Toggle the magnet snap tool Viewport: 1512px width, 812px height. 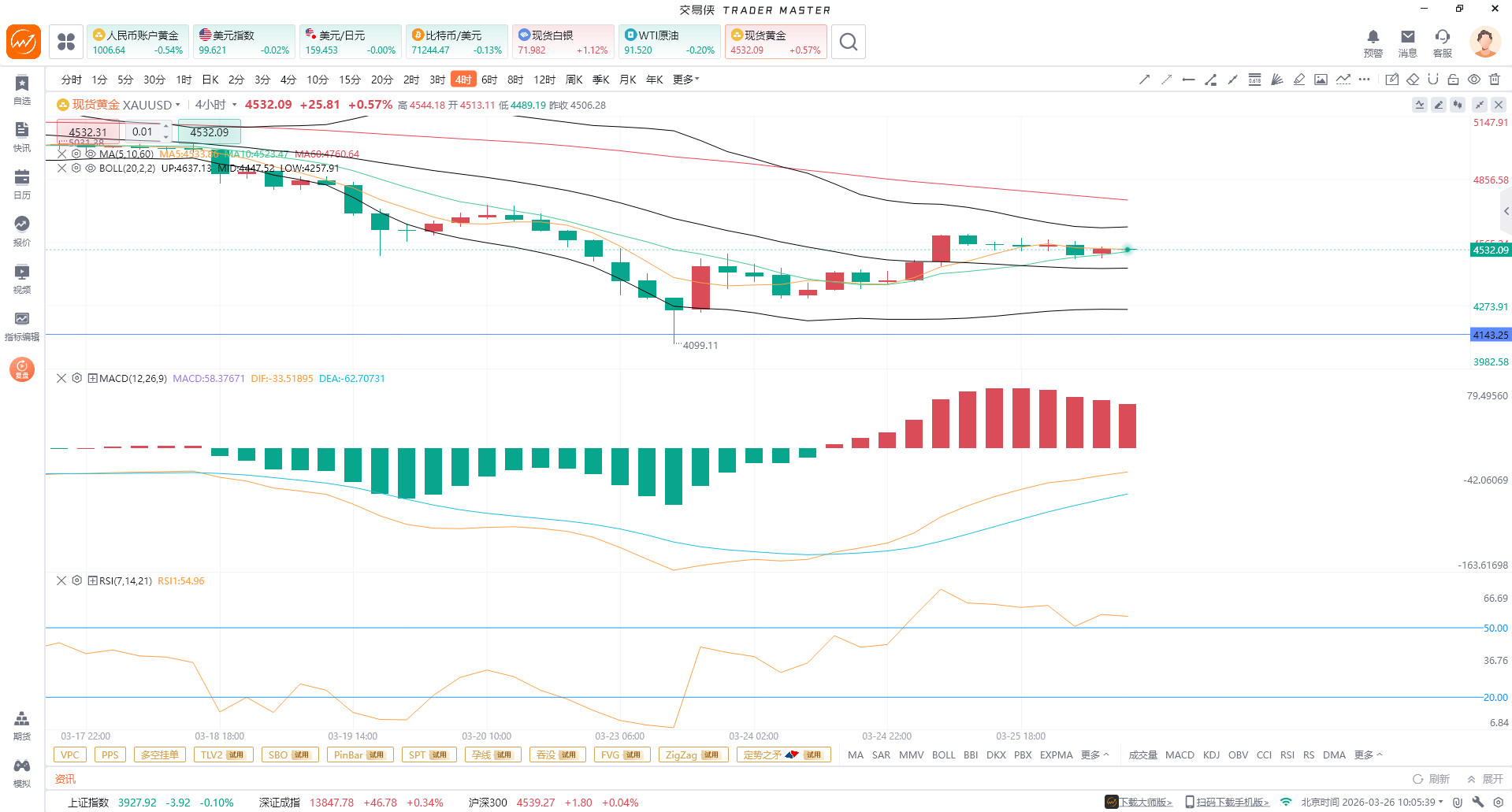coord(1433,80)
